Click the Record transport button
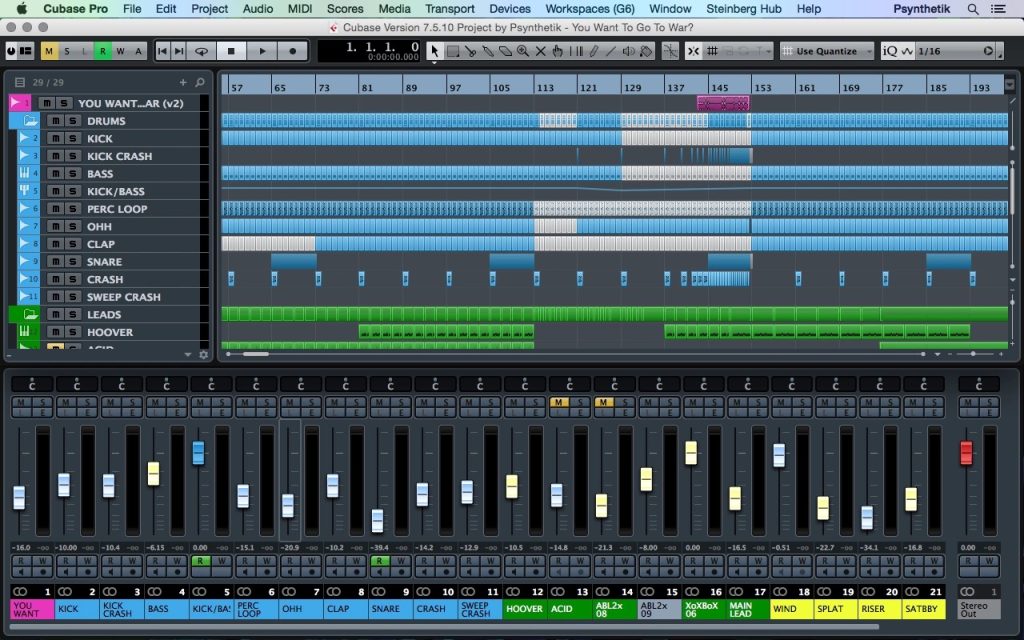 point(293,51)
